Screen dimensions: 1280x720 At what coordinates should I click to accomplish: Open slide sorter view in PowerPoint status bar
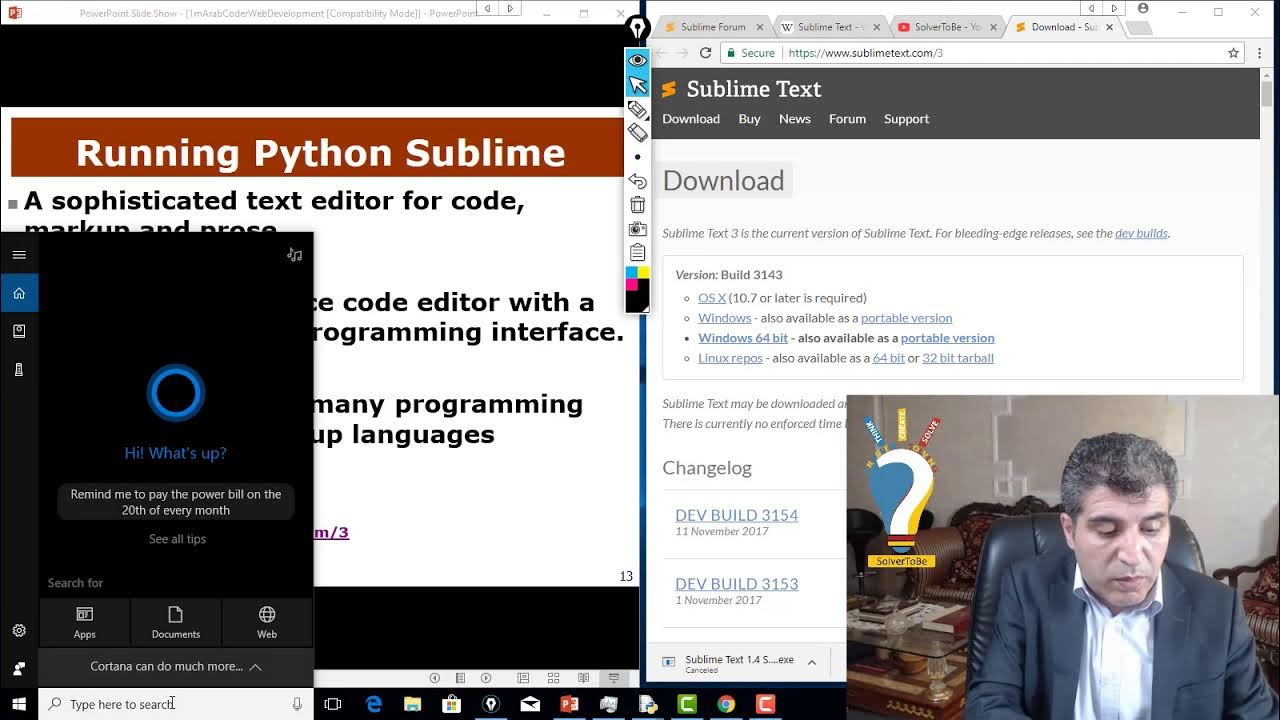[553, 678]
